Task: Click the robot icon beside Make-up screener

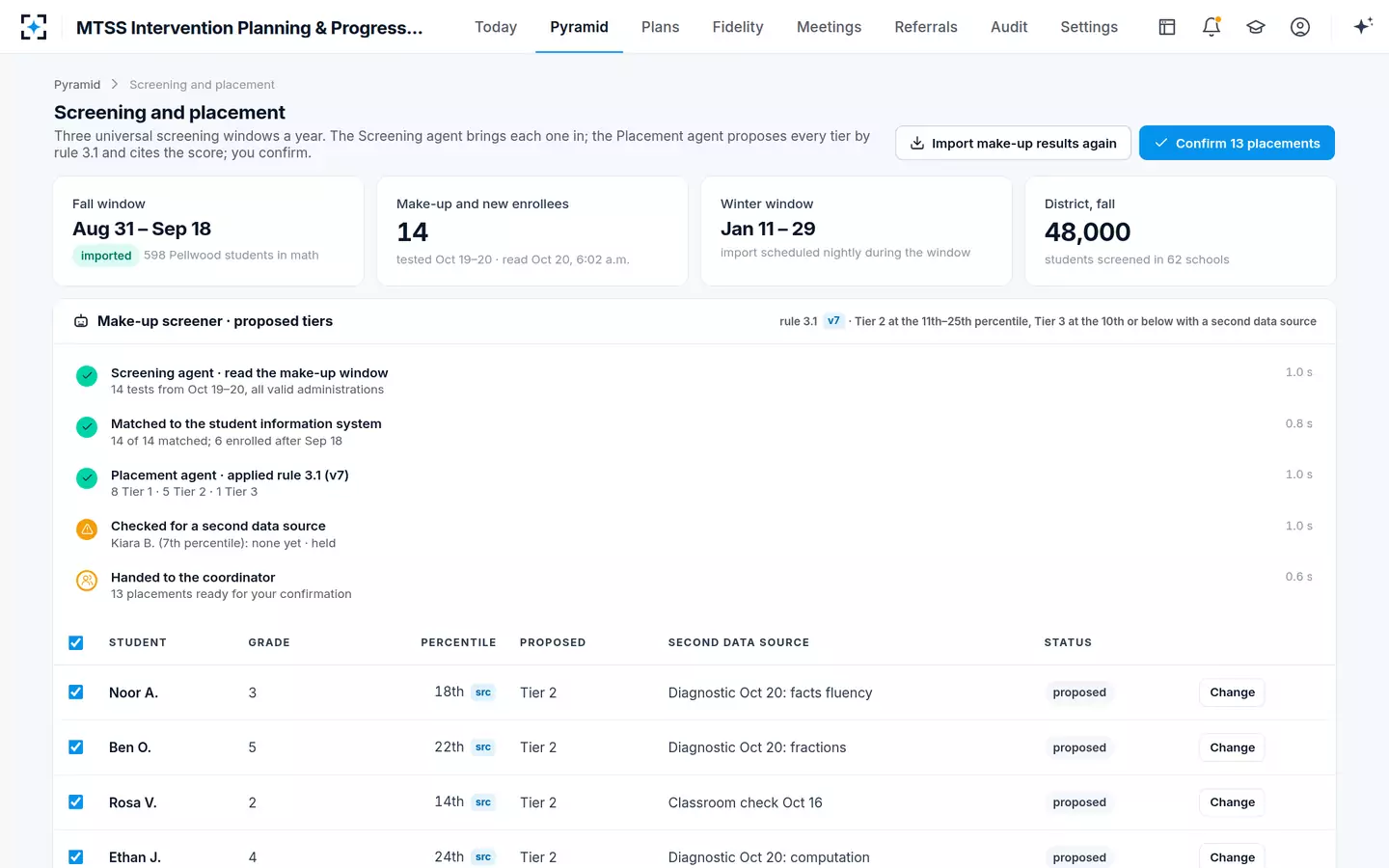Action: 81,321
